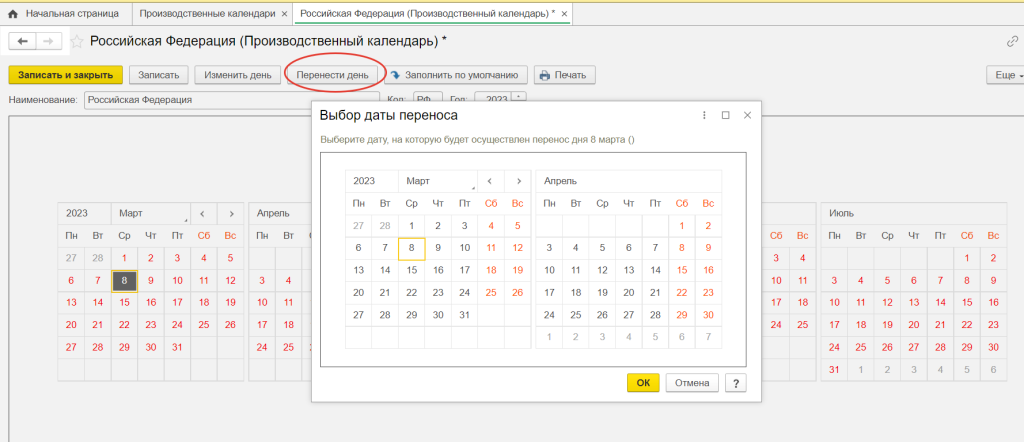Viewport: 1024px width, 442px height.
Task: Select July 5 in the main calendar
Action: coord(887,281)
